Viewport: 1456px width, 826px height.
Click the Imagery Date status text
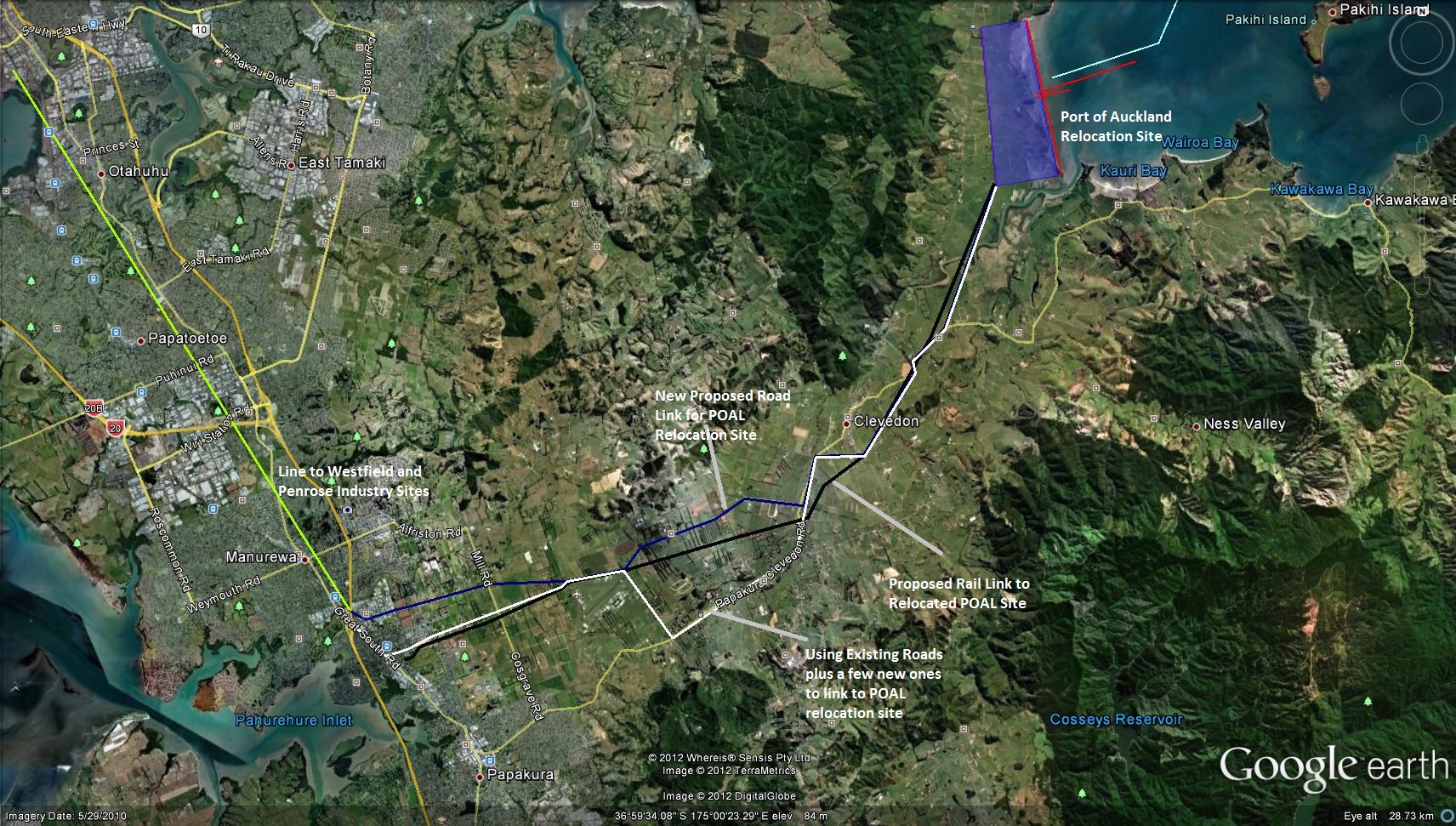pos(65,816)
